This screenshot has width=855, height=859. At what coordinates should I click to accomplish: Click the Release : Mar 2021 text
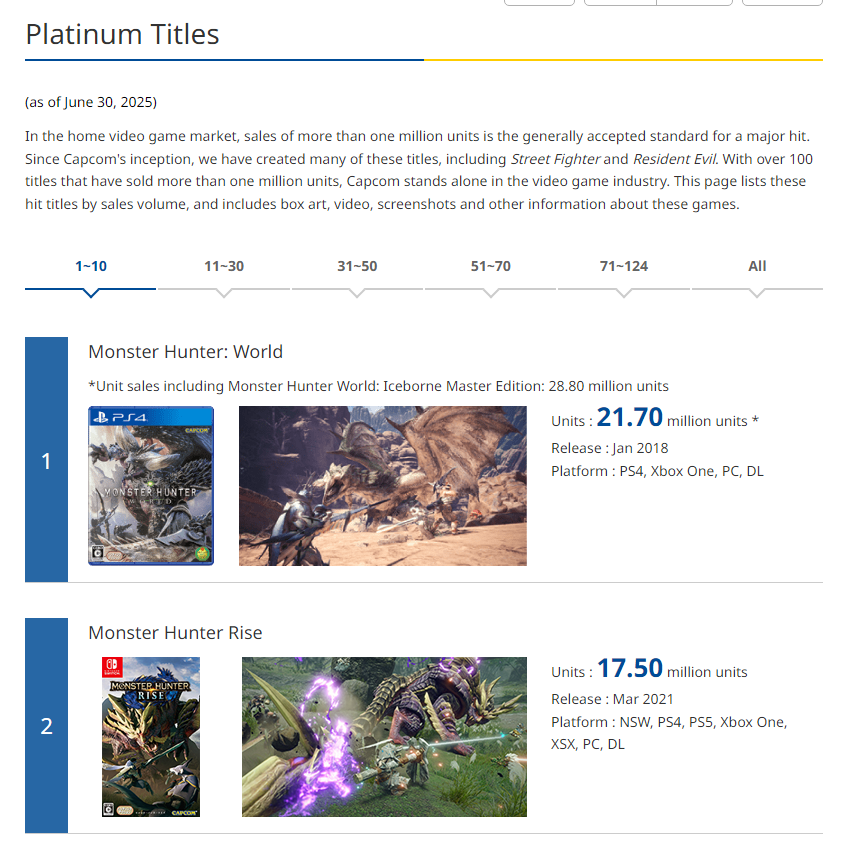click(612, 699)
